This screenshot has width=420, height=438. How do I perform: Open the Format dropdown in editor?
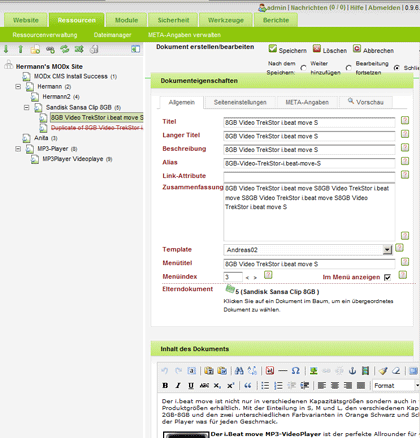click(396, 386)
